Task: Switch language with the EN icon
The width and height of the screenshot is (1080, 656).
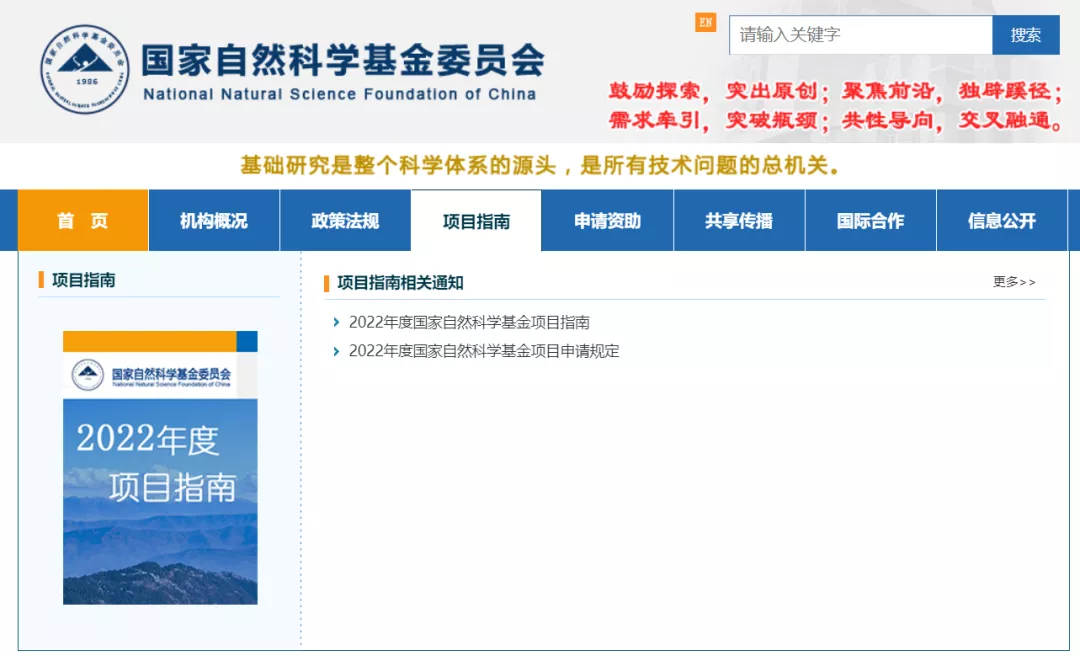Action: pyautogui.click(x=706, y=23)
